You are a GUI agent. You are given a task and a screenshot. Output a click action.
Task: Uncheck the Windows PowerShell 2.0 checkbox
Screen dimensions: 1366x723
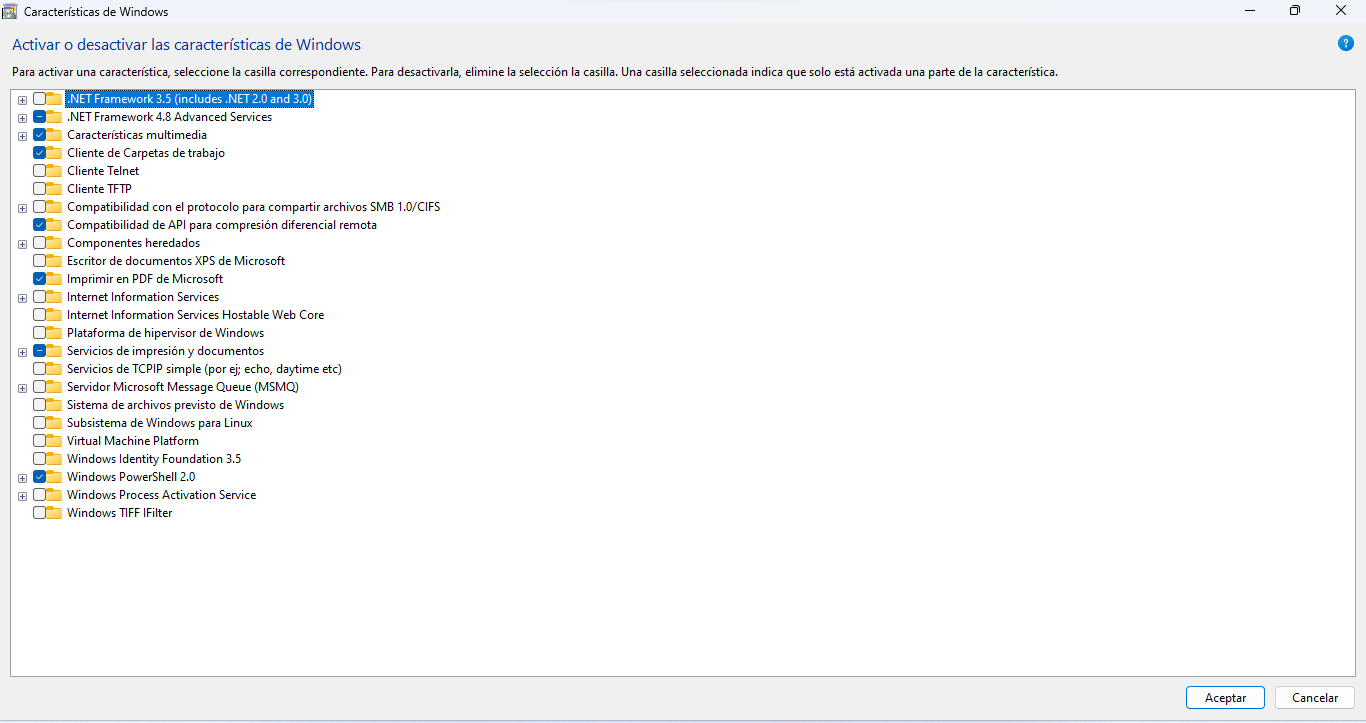coord(39,477)
